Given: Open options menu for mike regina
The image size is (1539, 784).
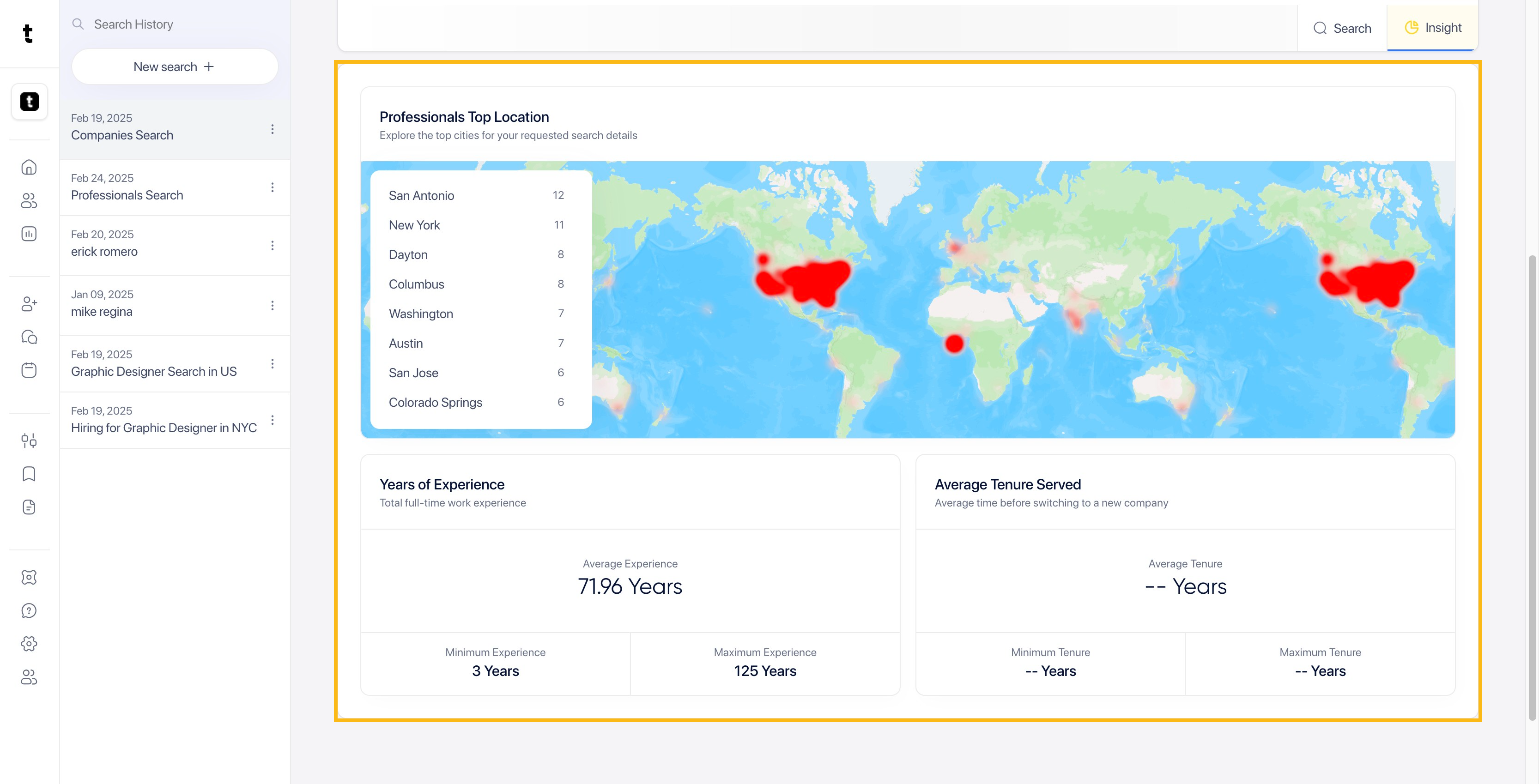Looking at the screenshot, I should (x=273, y=306).
